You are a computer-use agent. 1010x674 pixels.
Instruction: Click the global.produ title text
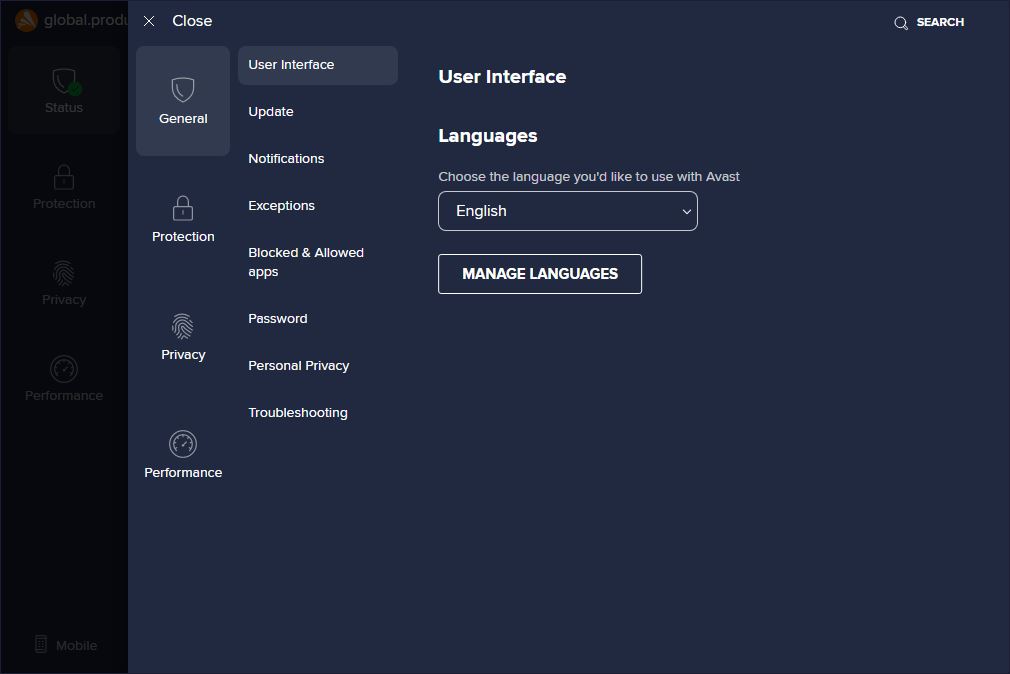tap(86, 21)
